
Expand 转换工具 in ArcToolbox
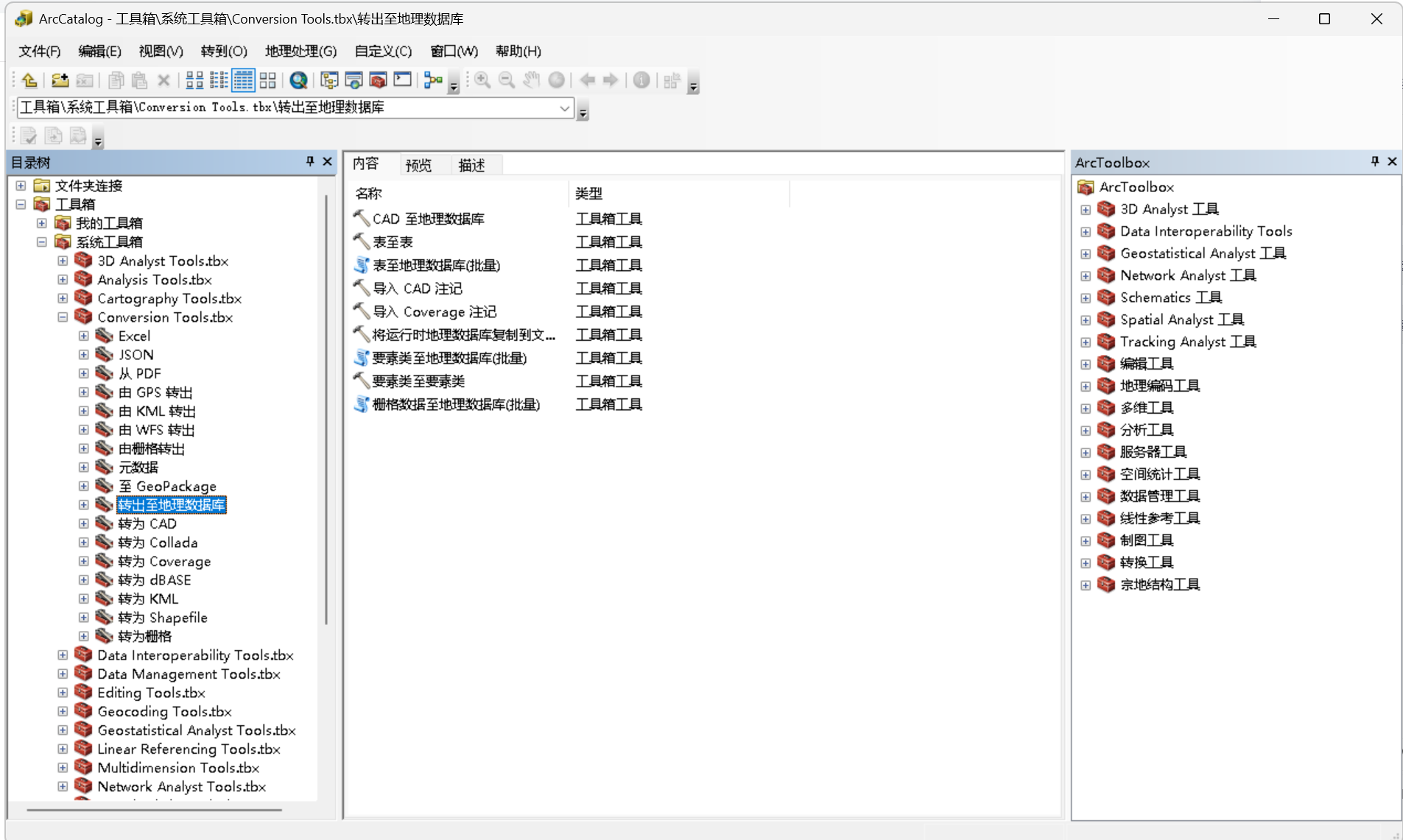1086,563
